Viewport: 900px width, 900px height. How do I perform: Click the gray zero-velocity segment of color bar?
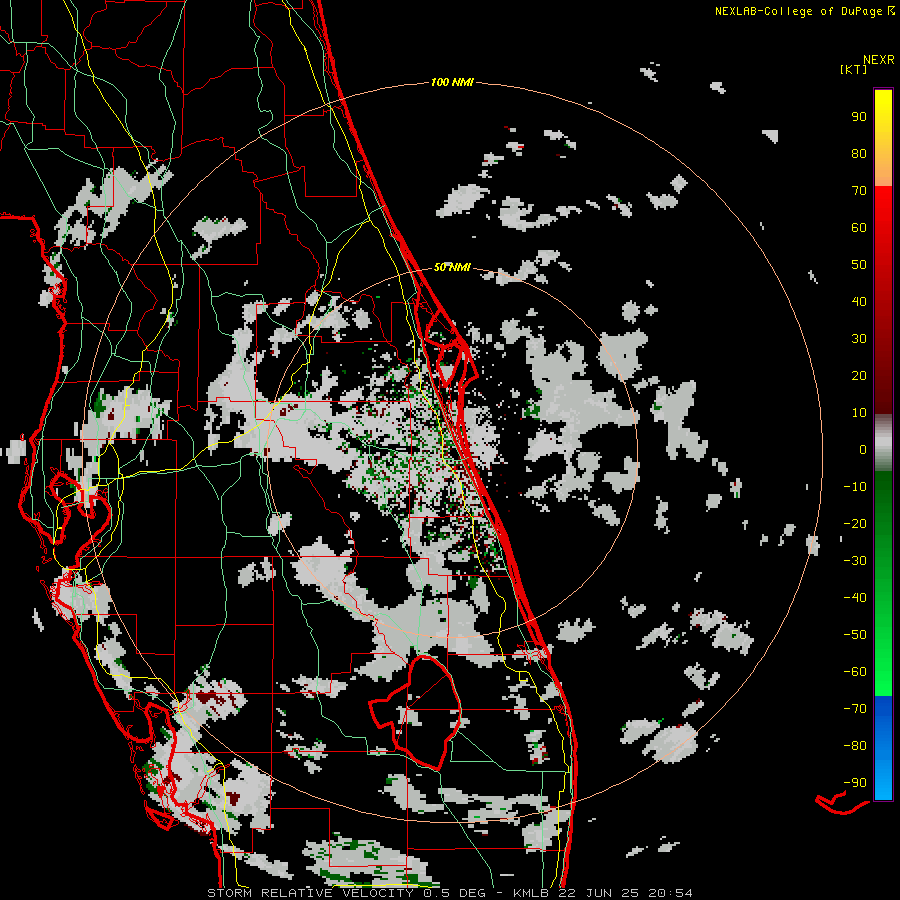pyautogui.click(x=883, y=443)
